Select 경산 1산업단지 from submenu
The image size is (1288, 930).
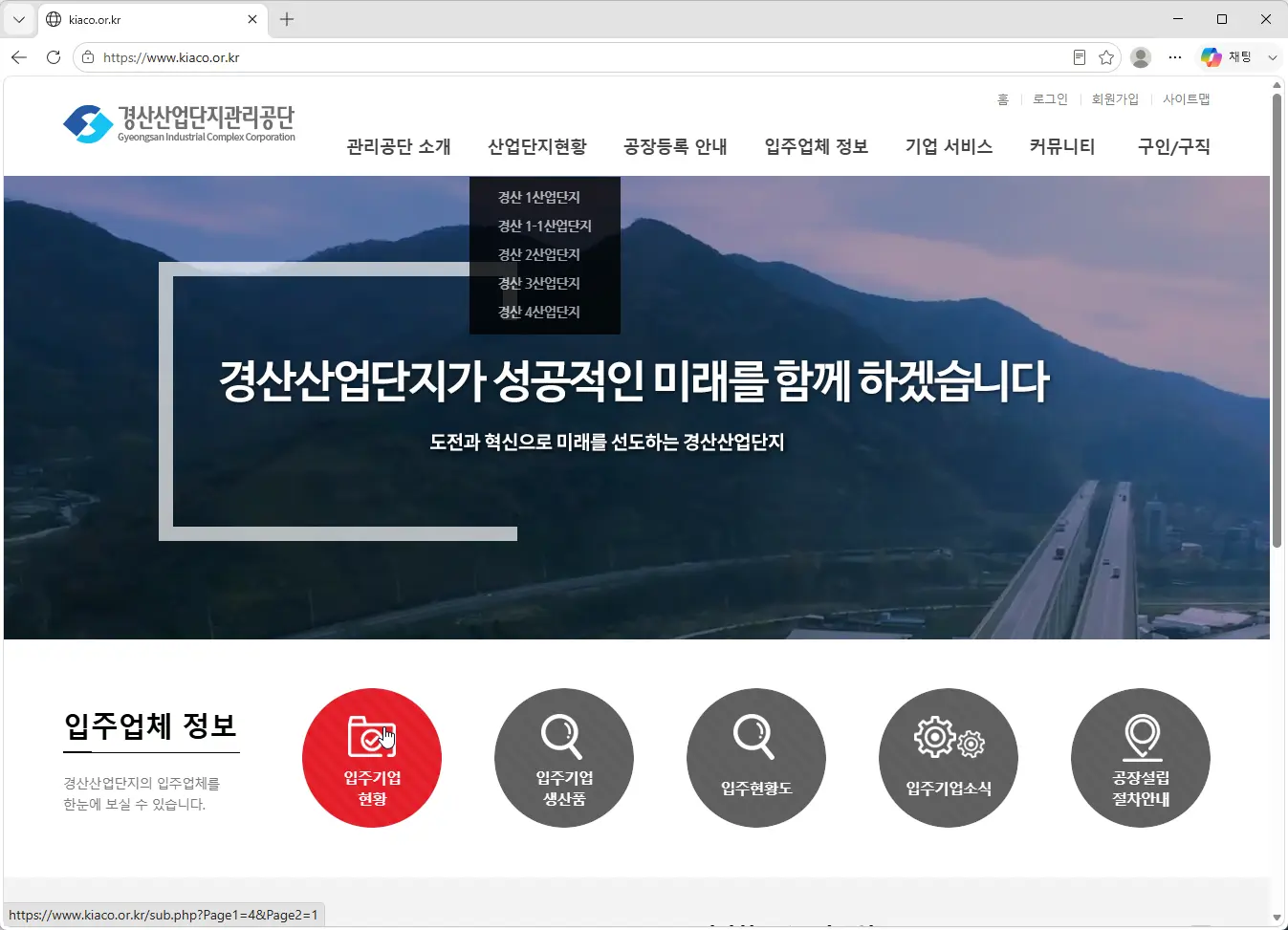coord(539,197)
